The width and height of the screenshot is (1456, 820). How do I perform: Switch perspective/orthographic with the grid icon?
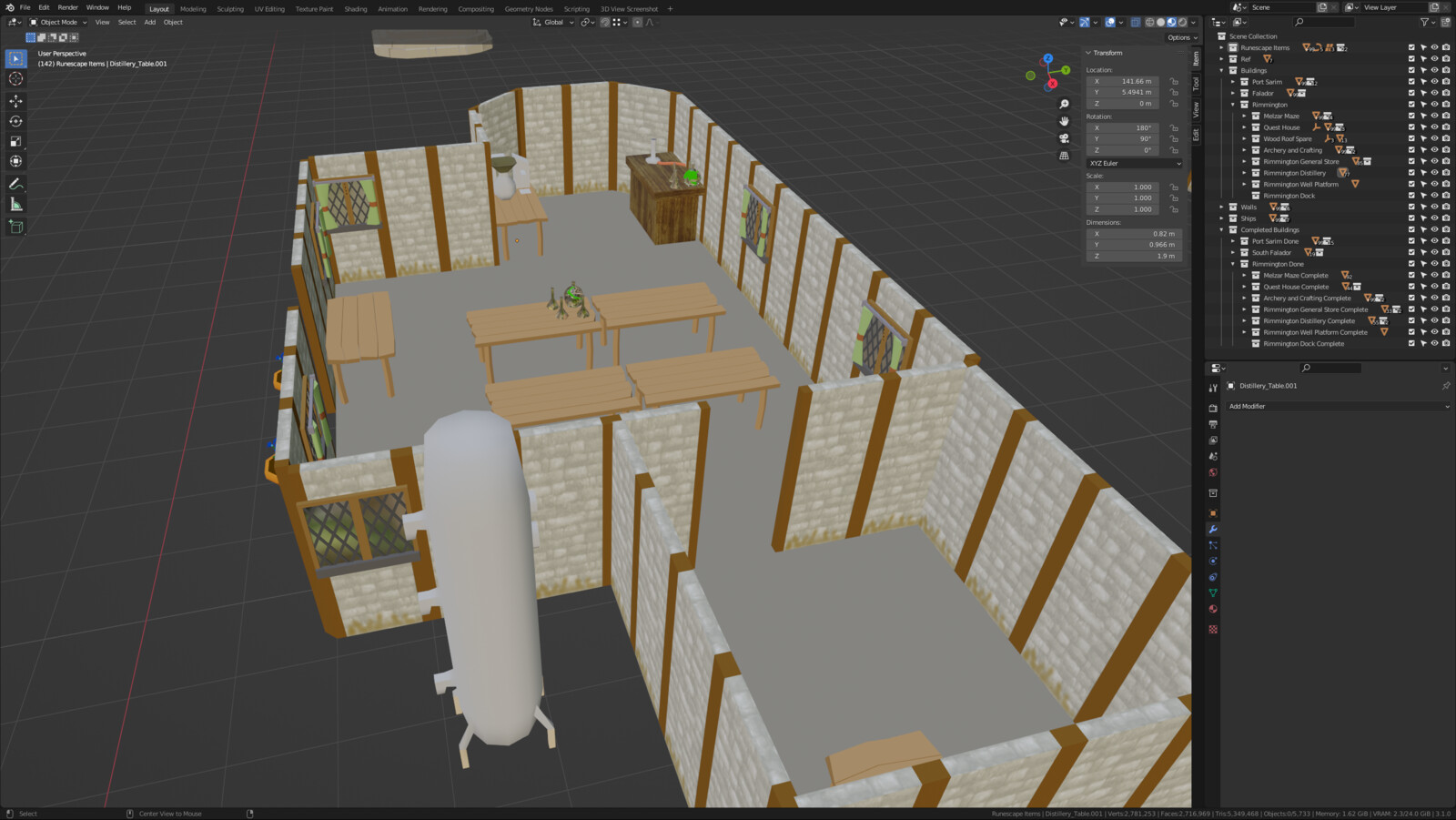pyautogui.click(x=1064, y=156)
